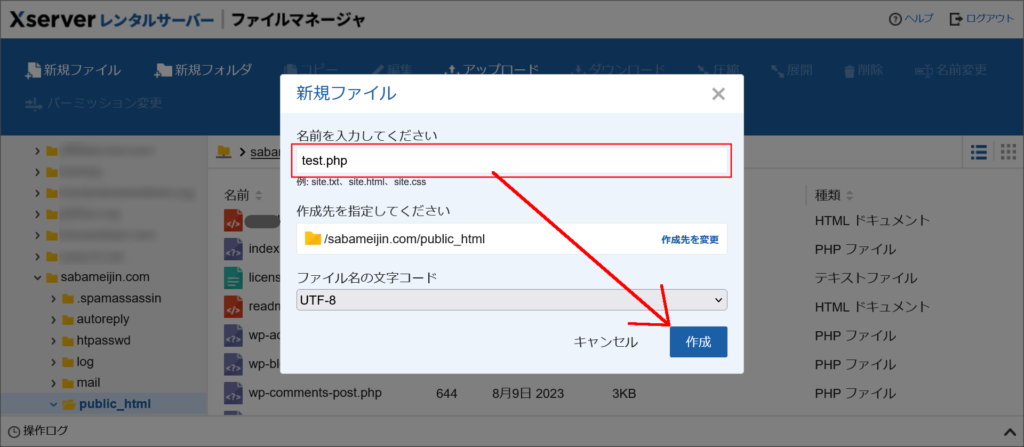Click the 作成先を変更 link

pos(690,240)
